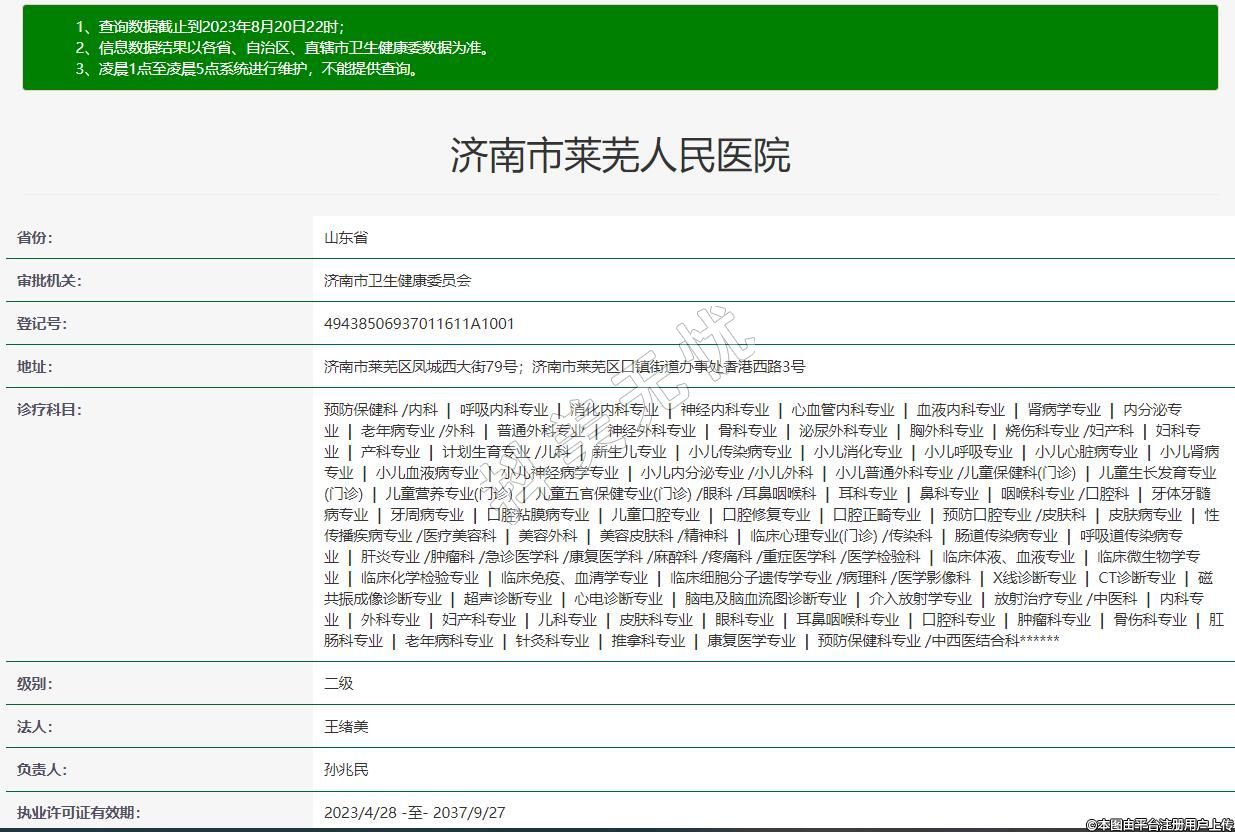The height and width of the screenshot is (832, 1235).
Task: Select the 地址 row label
Action: point(35,367)
